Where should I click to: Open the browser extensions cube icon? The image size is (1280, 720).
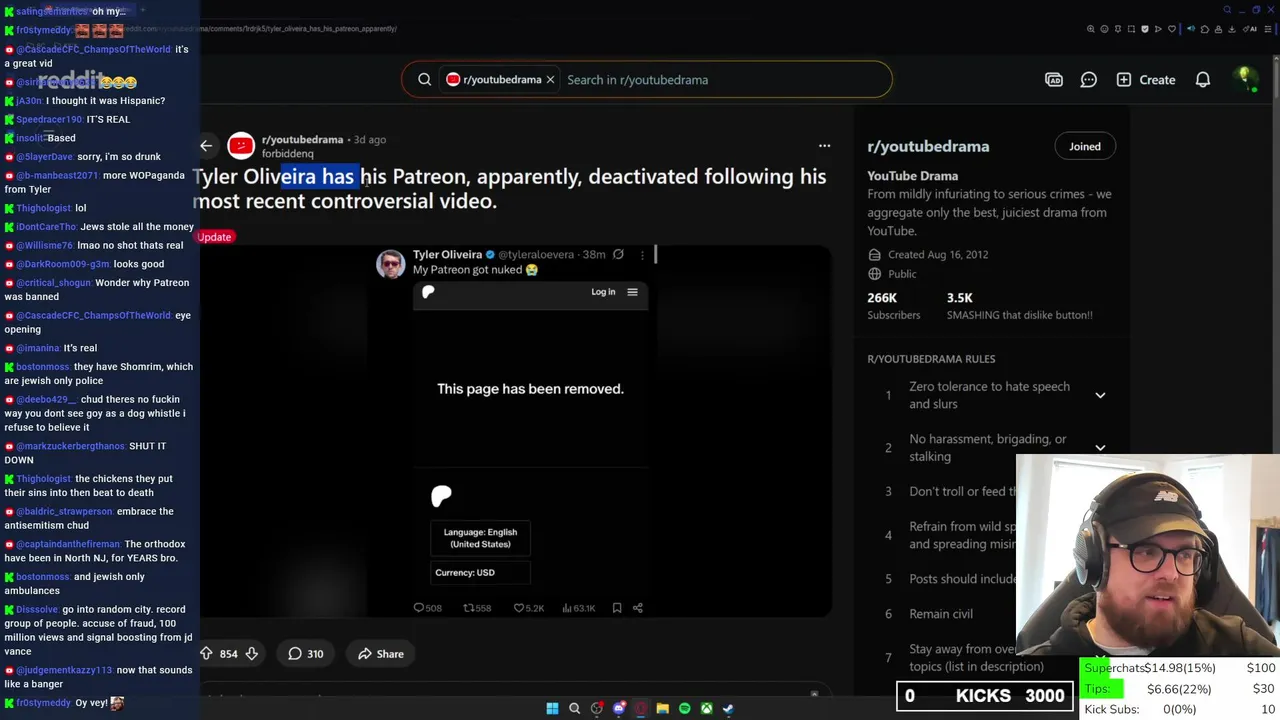(x=1205, y=29)
